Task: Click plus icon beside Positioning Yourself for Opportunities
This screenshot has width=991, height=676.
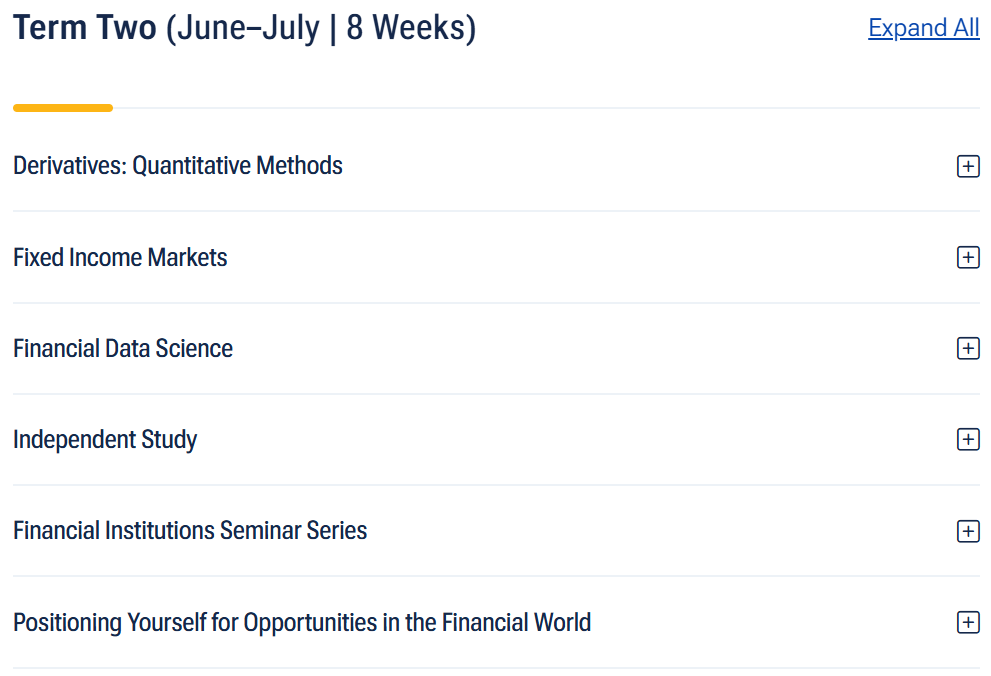Action: [x=968, y=622]
